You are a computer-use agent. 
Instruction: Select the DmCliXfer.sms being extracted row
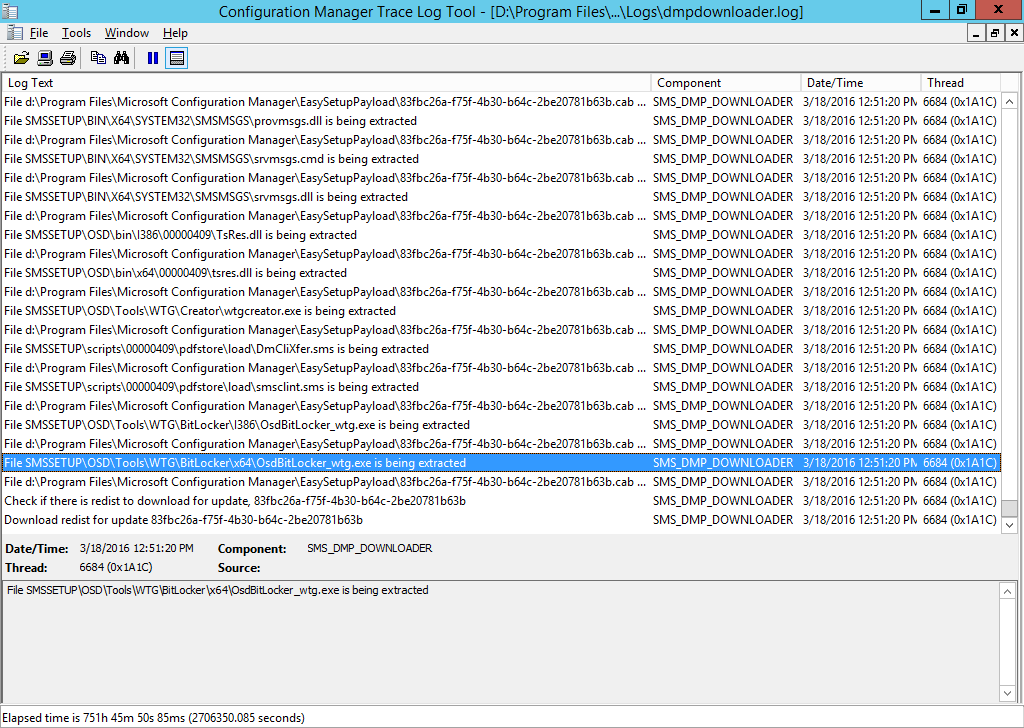coord(501,349)
